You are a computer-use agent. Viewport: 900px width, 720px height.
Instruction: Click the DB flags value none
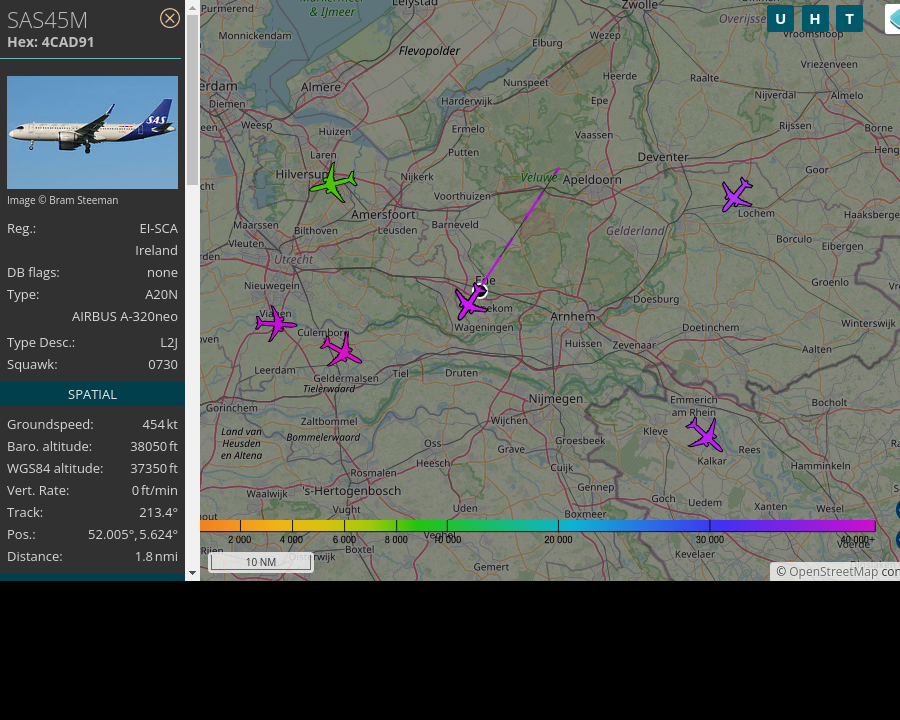click(x=162, y=272)
